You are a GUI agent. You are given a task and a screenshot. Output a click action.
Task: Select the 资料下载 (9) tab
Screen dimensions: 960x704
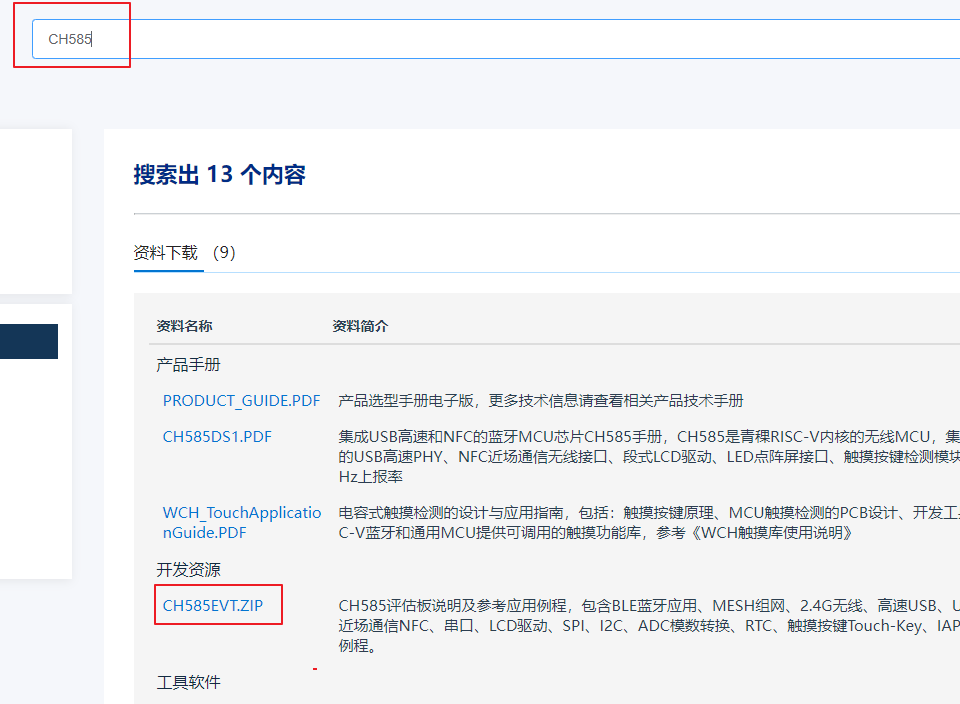[184, 252]
